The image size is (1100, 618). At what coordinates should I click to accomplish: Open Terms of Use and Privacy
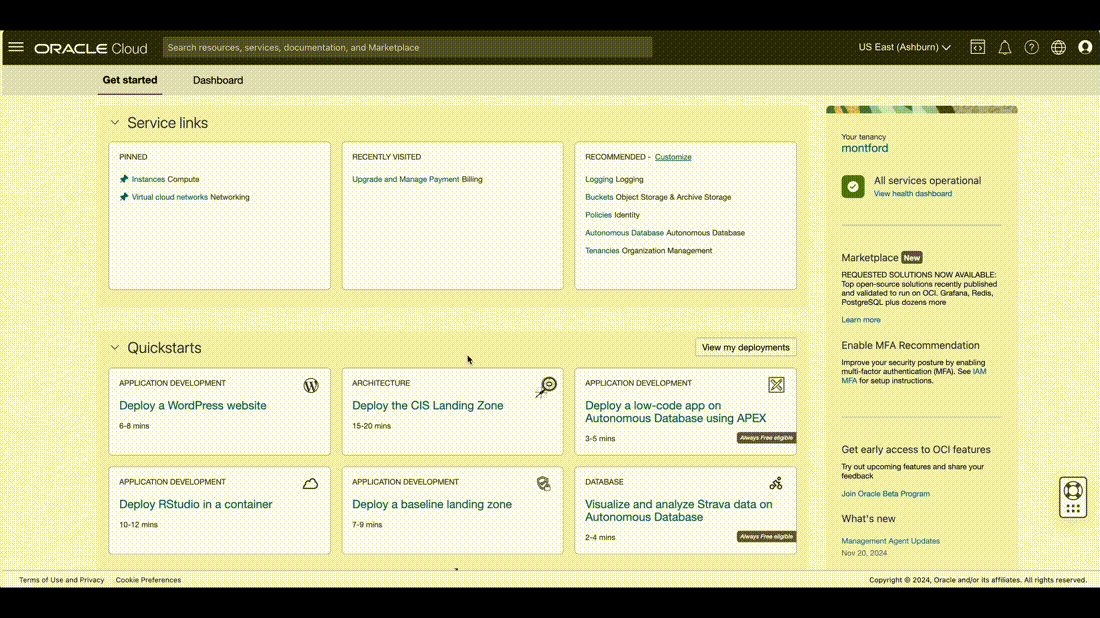pyautogui.click(x=61, y=580)
